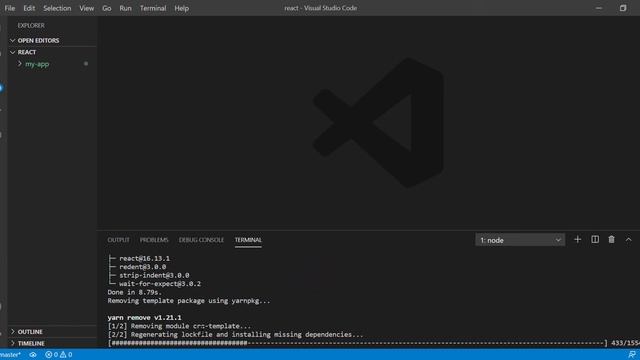Open the Edit menu

[x=29, y=8]
